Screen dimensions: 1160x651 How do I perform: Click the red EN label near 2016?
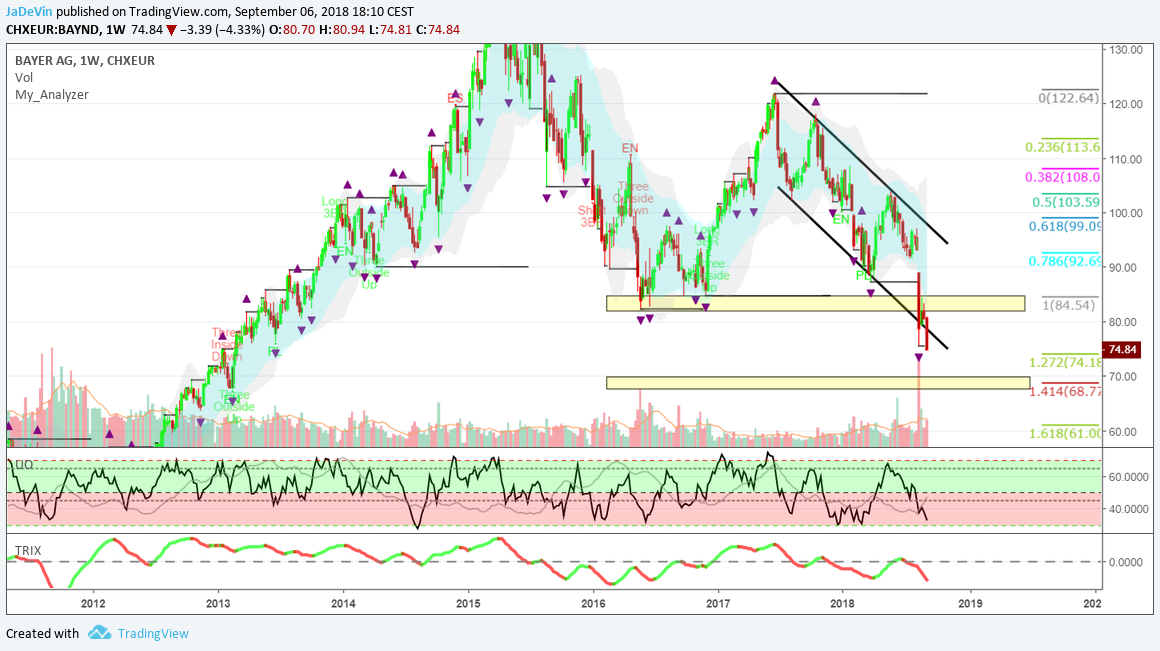tap(630, 149)
